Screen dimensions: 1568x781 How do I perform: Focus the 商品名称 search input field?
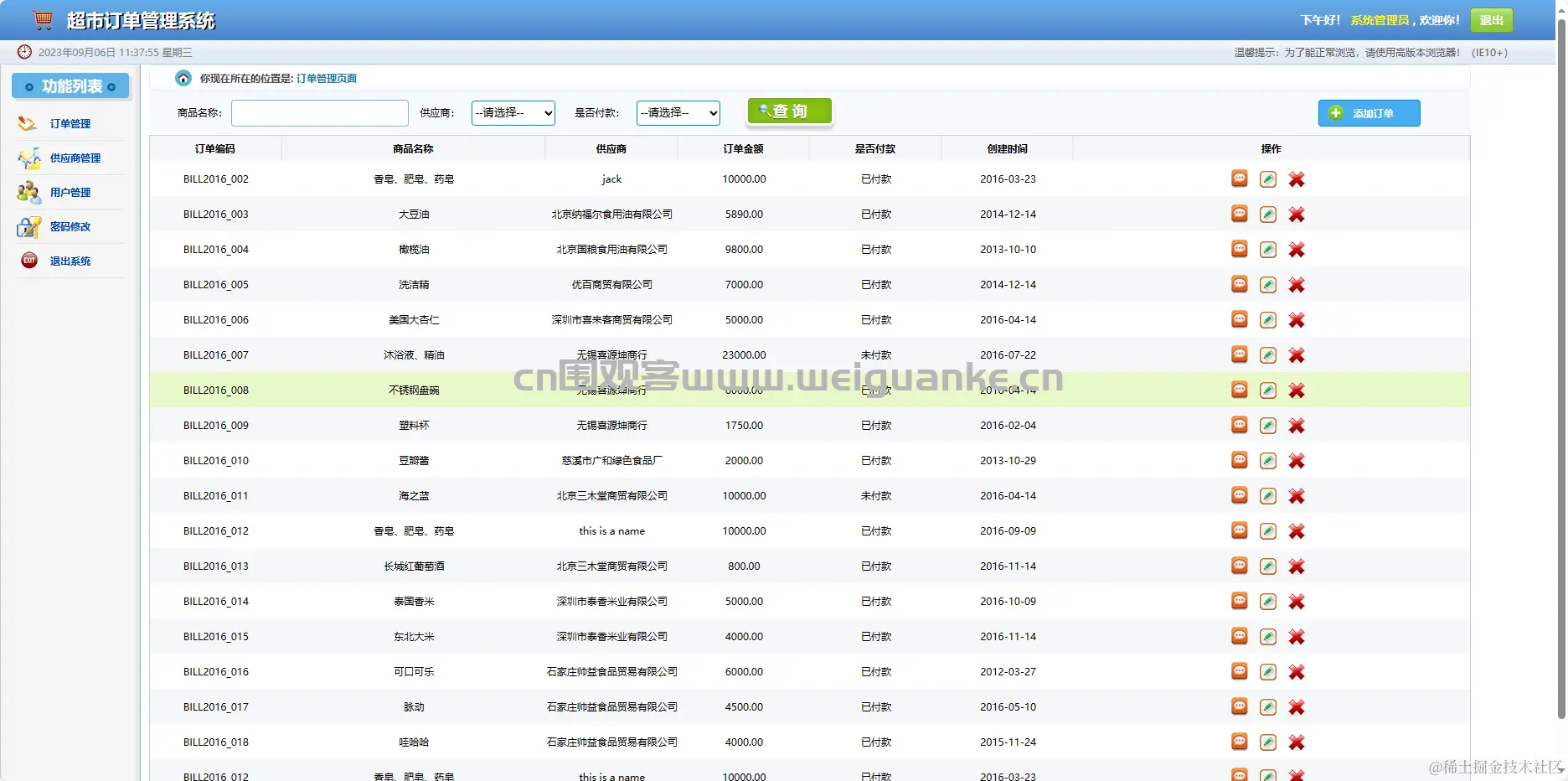point(320,113)
